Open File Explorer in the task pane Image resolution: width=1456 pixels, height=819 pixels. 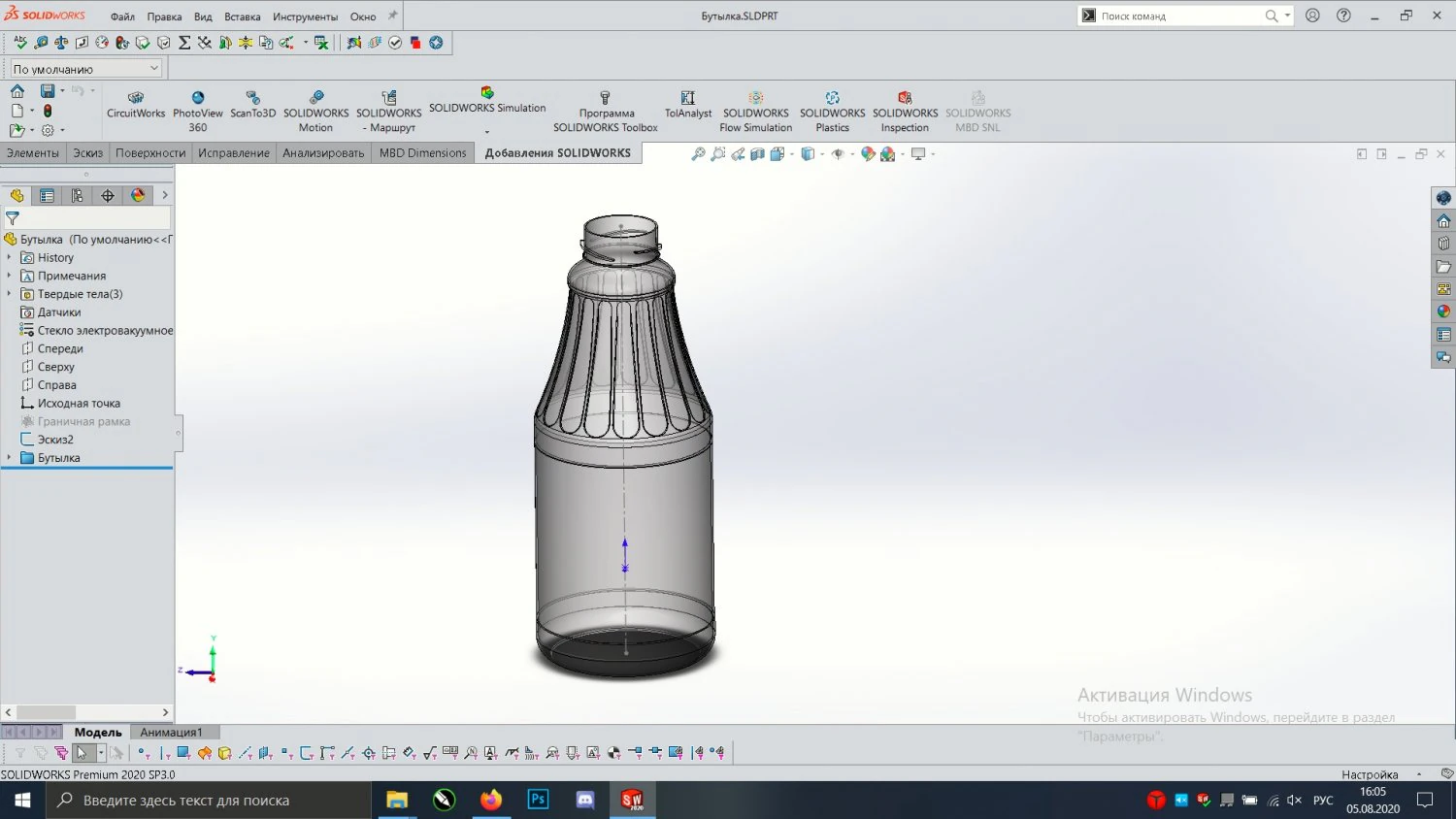1443,266
